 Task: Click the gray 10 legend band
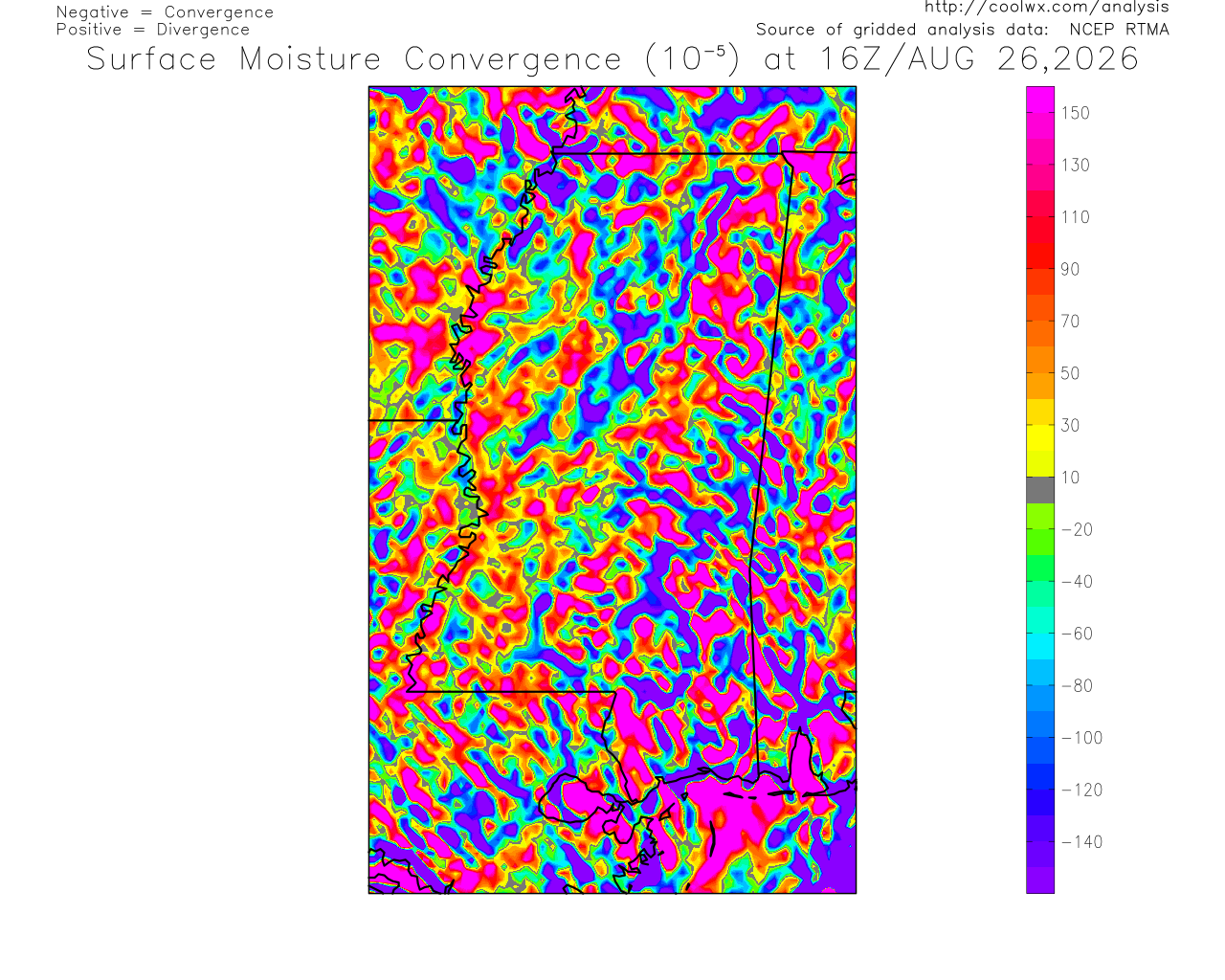pyautogui.click(x=1040, y=490)
